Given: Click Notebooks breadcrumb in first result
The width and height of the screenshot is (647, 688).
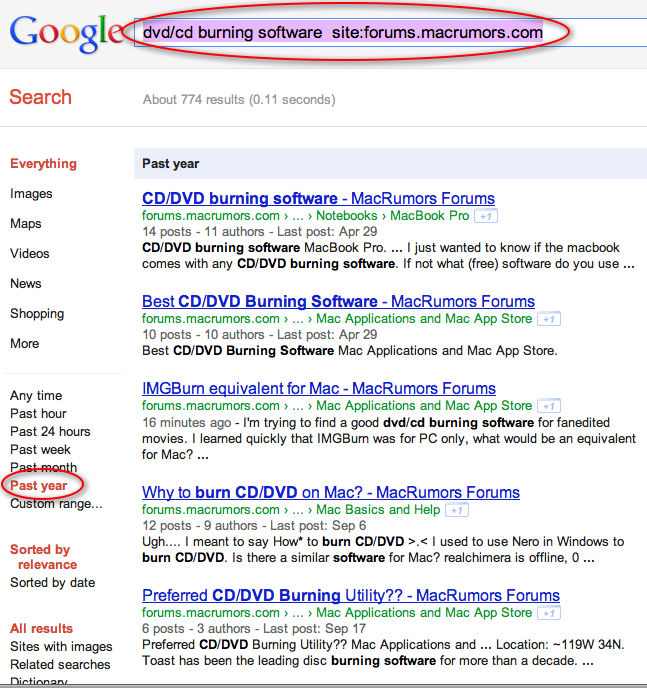Looking at the screenshot, I should tap(347, 216).
